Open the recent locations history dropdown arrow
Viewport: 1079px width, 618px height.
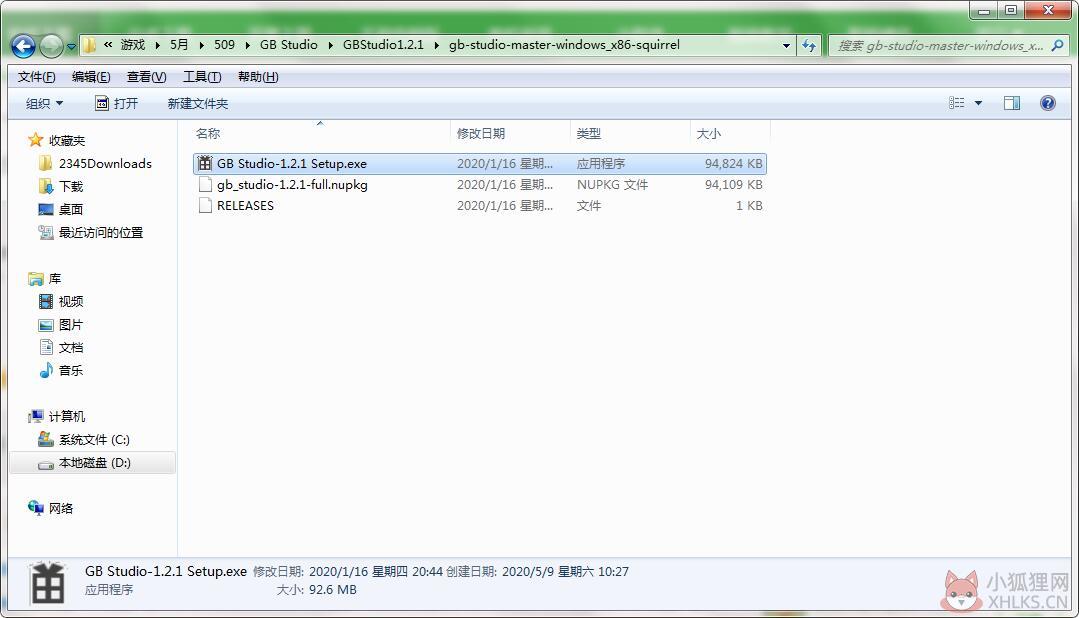point(71,47)
